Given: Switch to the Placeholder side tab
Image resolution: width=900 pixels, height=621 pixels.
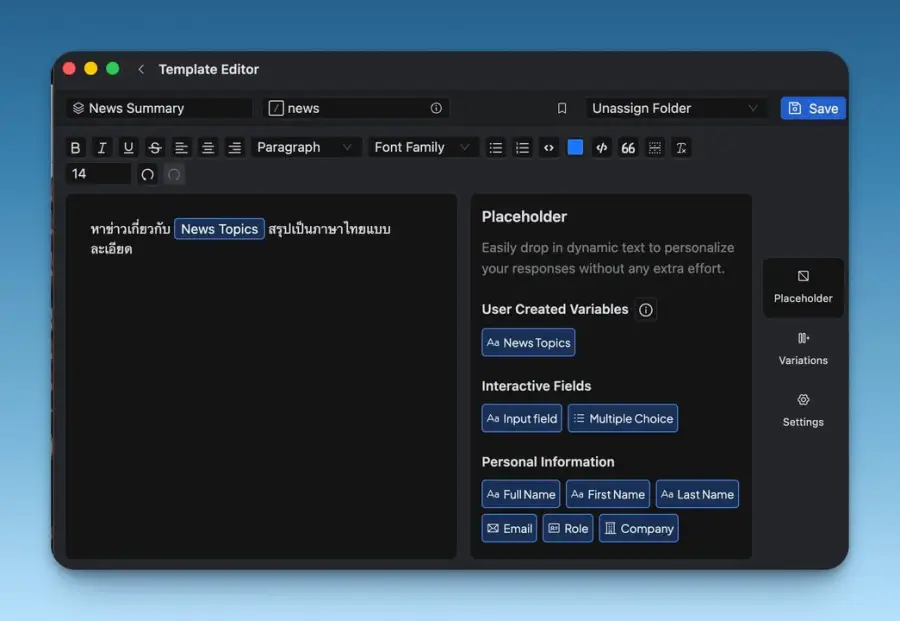Looking at the screenshot, I should [x=803, y=287].
